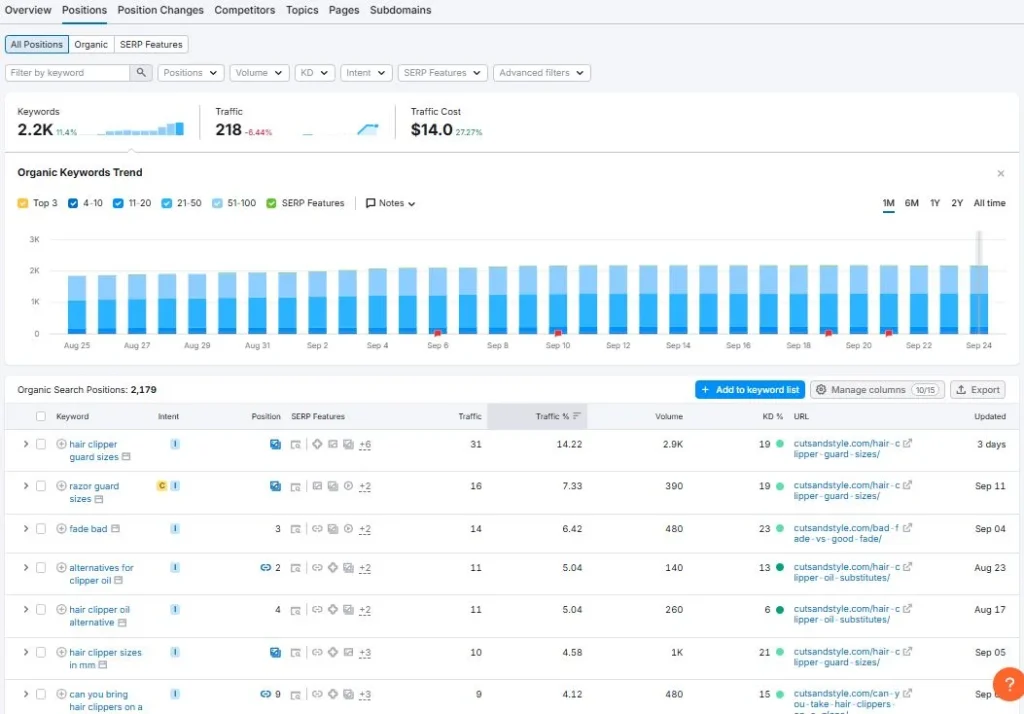Click the Sep 24 bar in the trend chart

click(978, 300)
